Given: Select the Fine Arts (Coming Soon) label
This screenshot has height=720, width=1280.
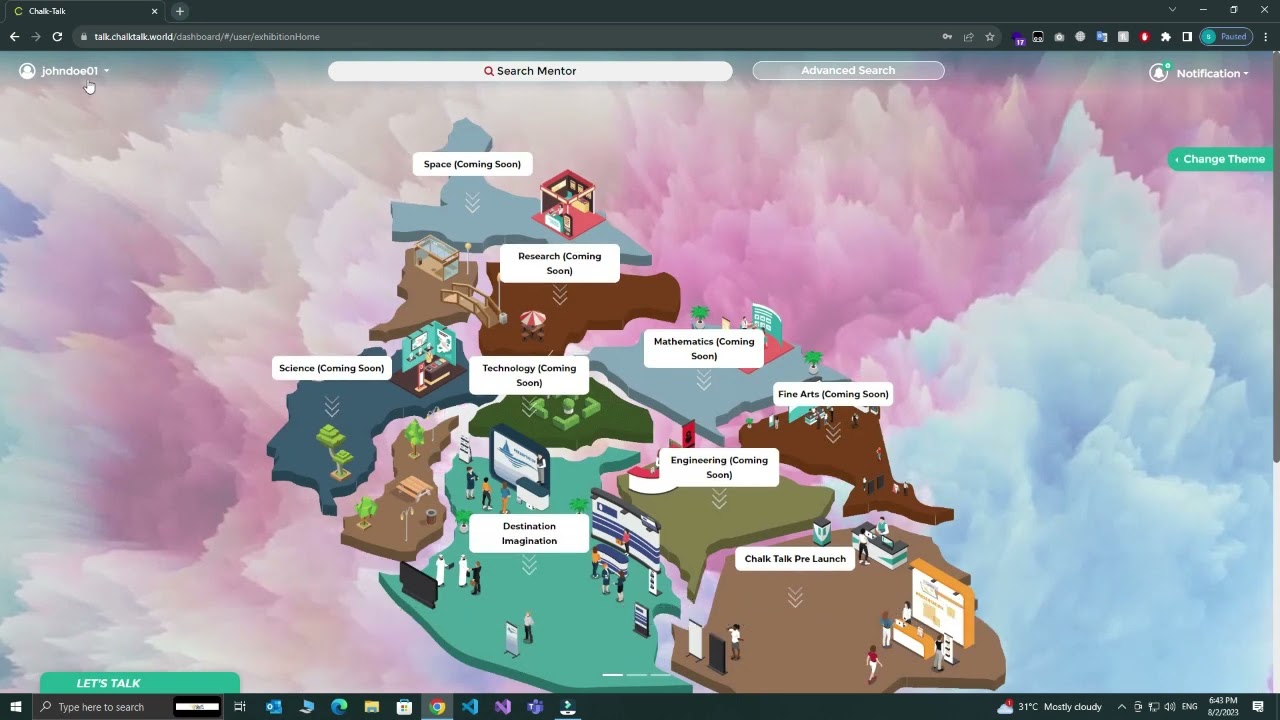Looking at the screenshot, I should (833, 394).
